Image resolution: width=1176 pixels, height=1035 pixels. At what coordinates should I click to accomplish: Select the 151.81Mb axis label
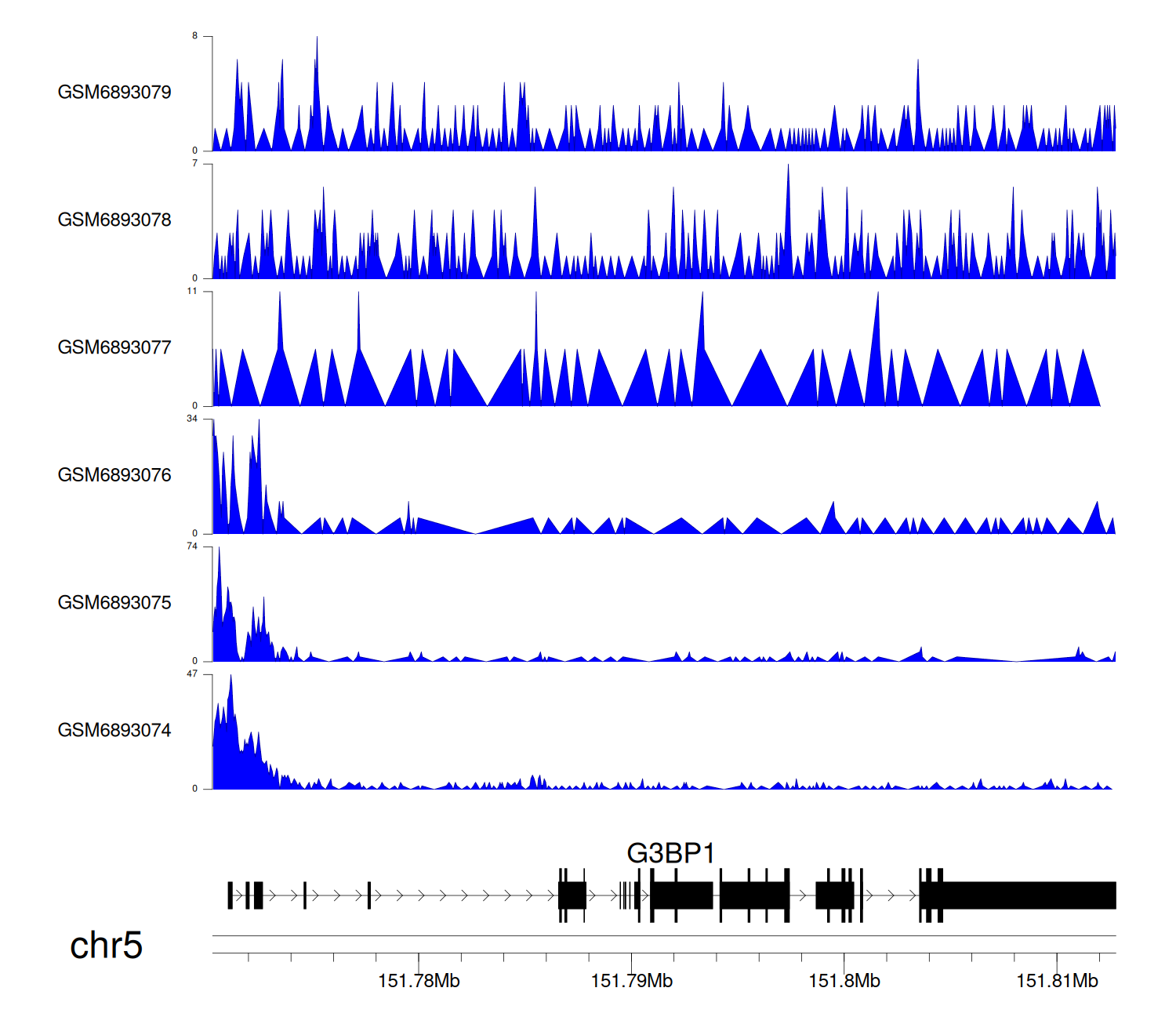tap(1057, 981)
